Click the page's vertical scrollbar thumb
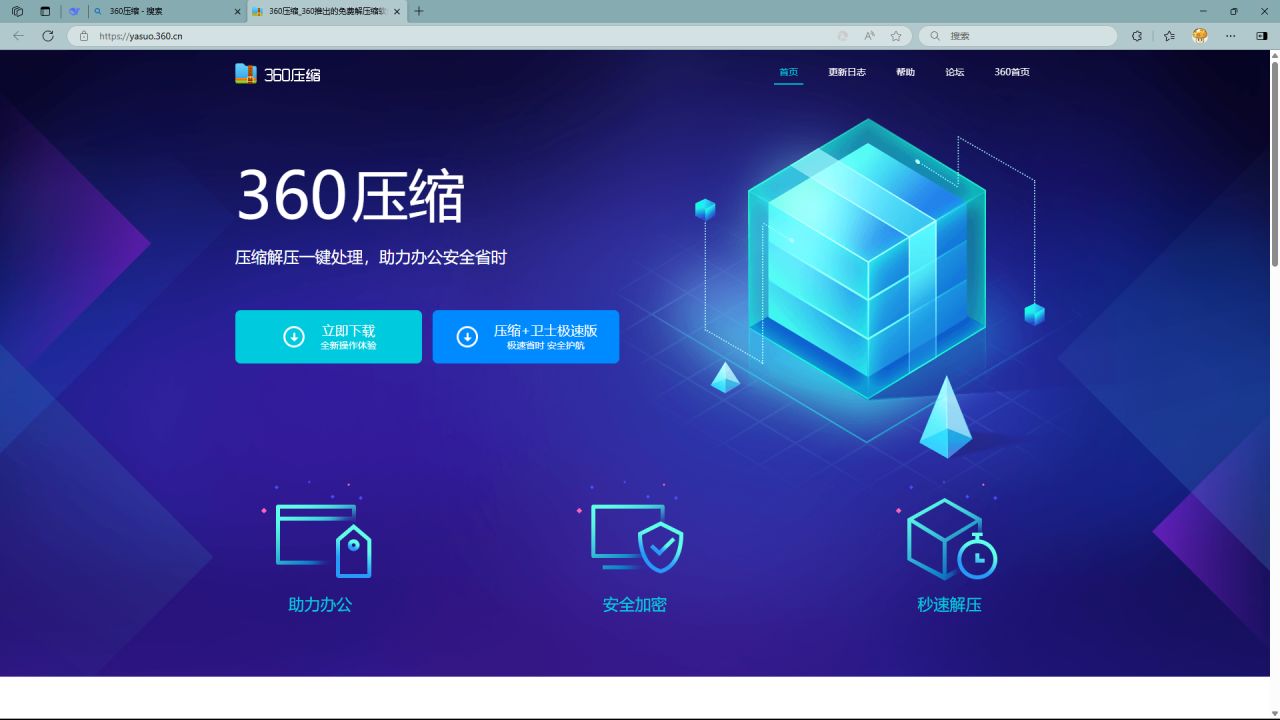1280x720 pixels. (x=1275, y=165)
